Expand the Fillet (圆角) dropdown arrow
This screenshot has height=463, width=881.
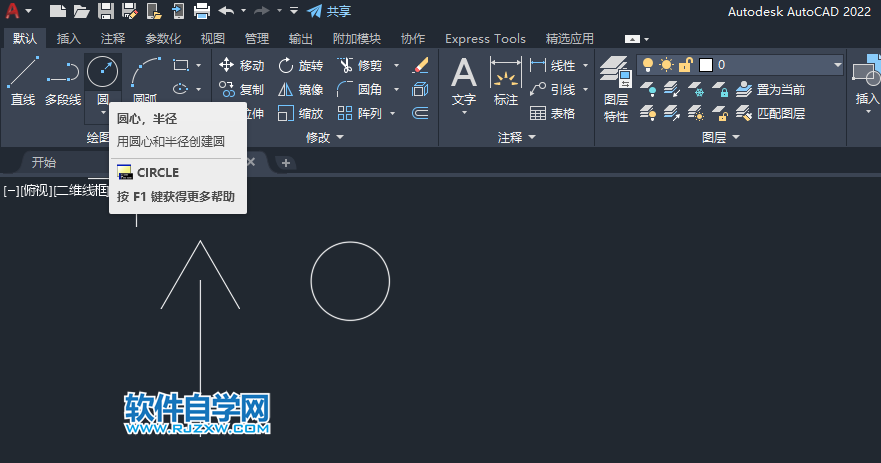tap(397, 89)
